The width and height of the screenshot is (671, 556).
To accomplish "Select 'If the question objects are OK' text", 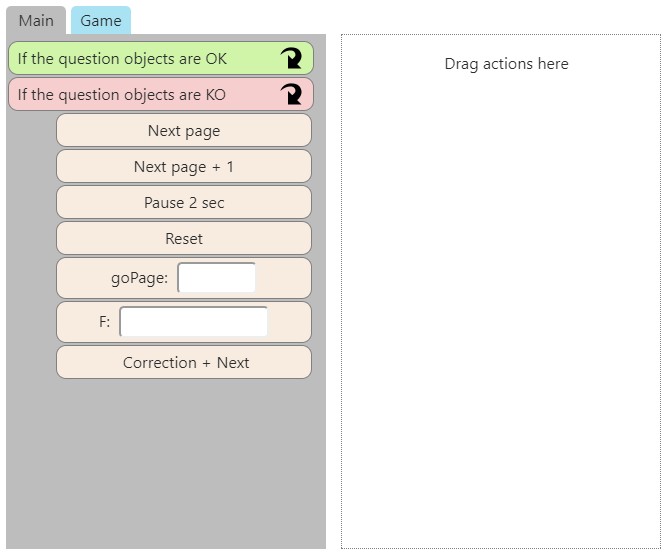I will 122,59.
